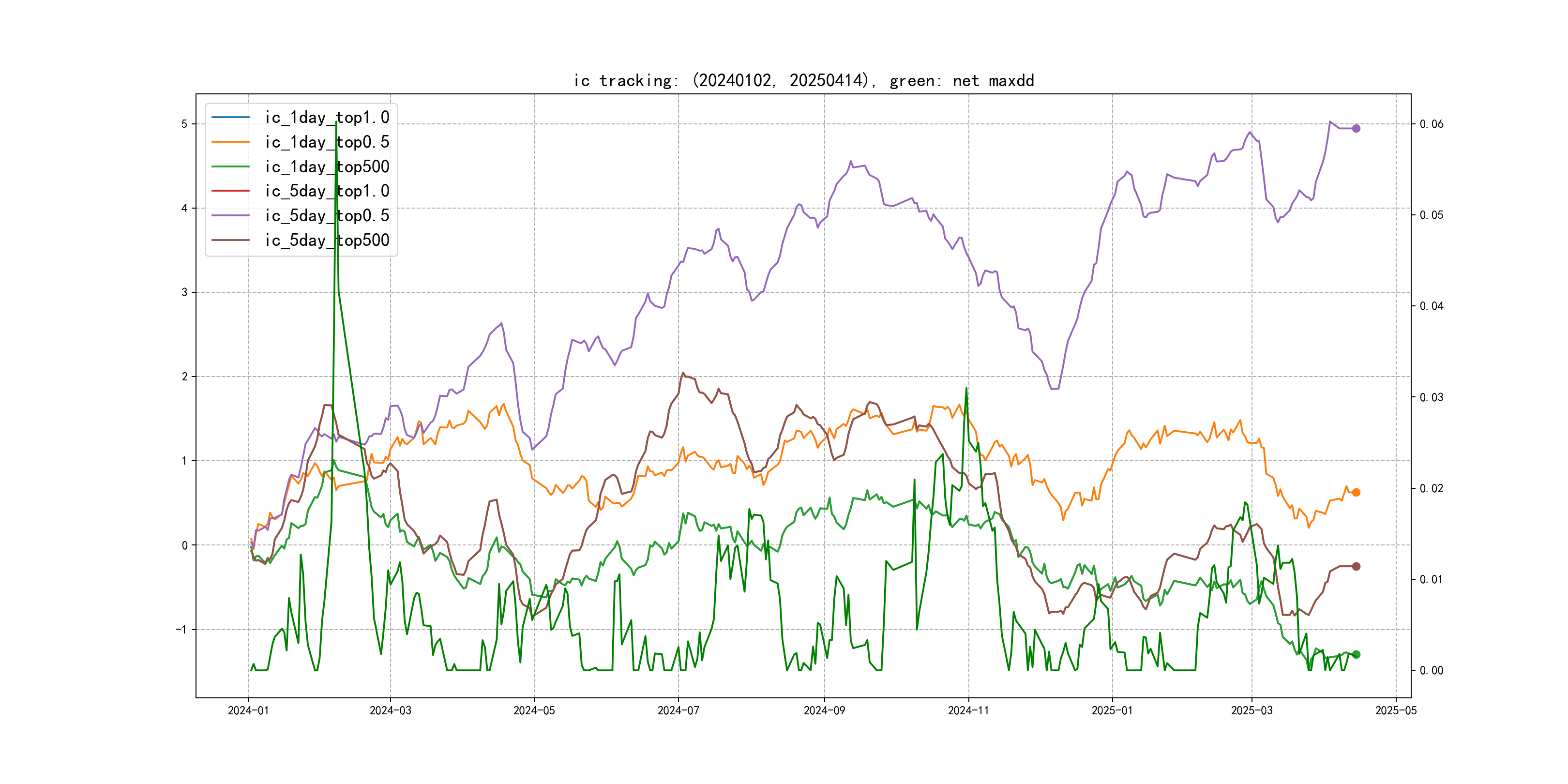Click the purple line swatch in legend

(x=230, y=215)
